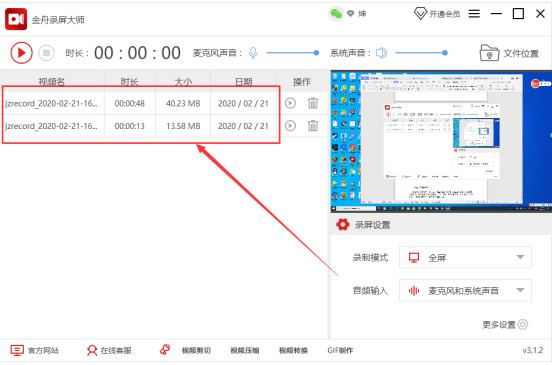Click the red celebration promo icon
This screenshot has width=552, height=365.
(165, 350)
